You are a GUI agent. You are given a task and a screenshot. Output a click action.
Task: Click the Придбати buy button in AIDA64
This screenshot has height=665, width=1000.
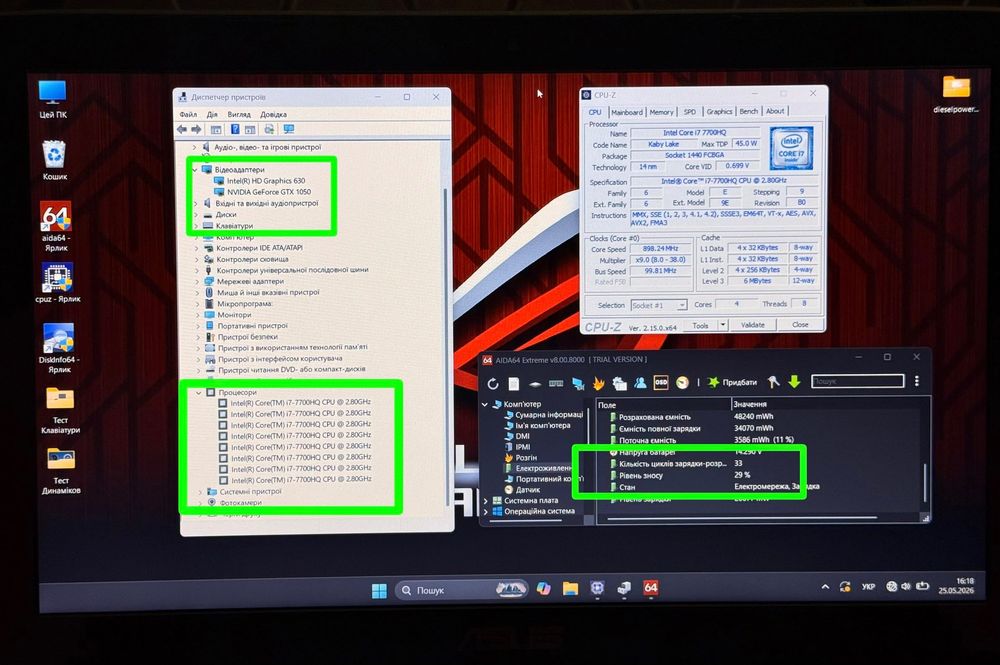(733, 382)
